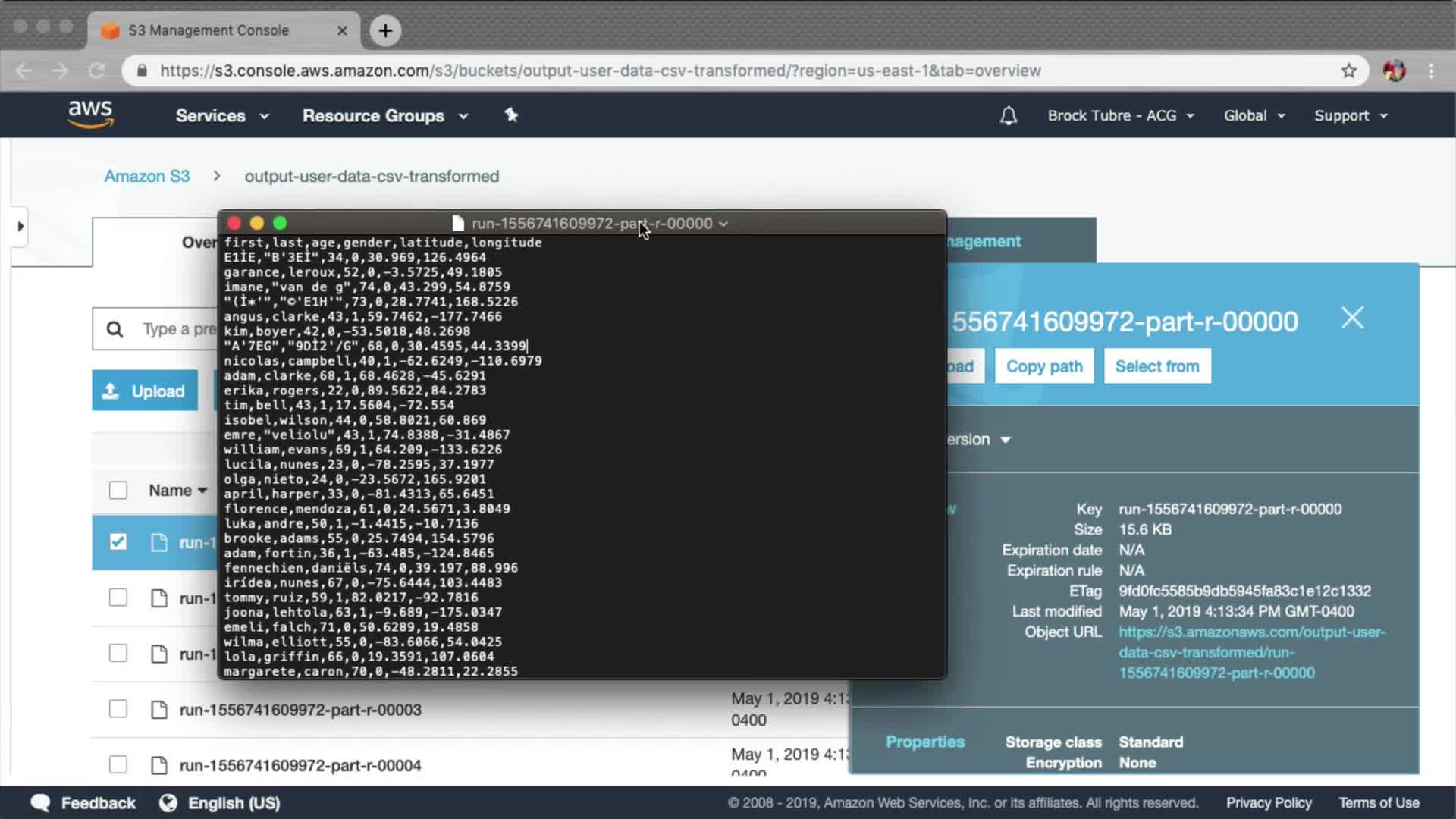Open the Support menu

point(1350,116)
